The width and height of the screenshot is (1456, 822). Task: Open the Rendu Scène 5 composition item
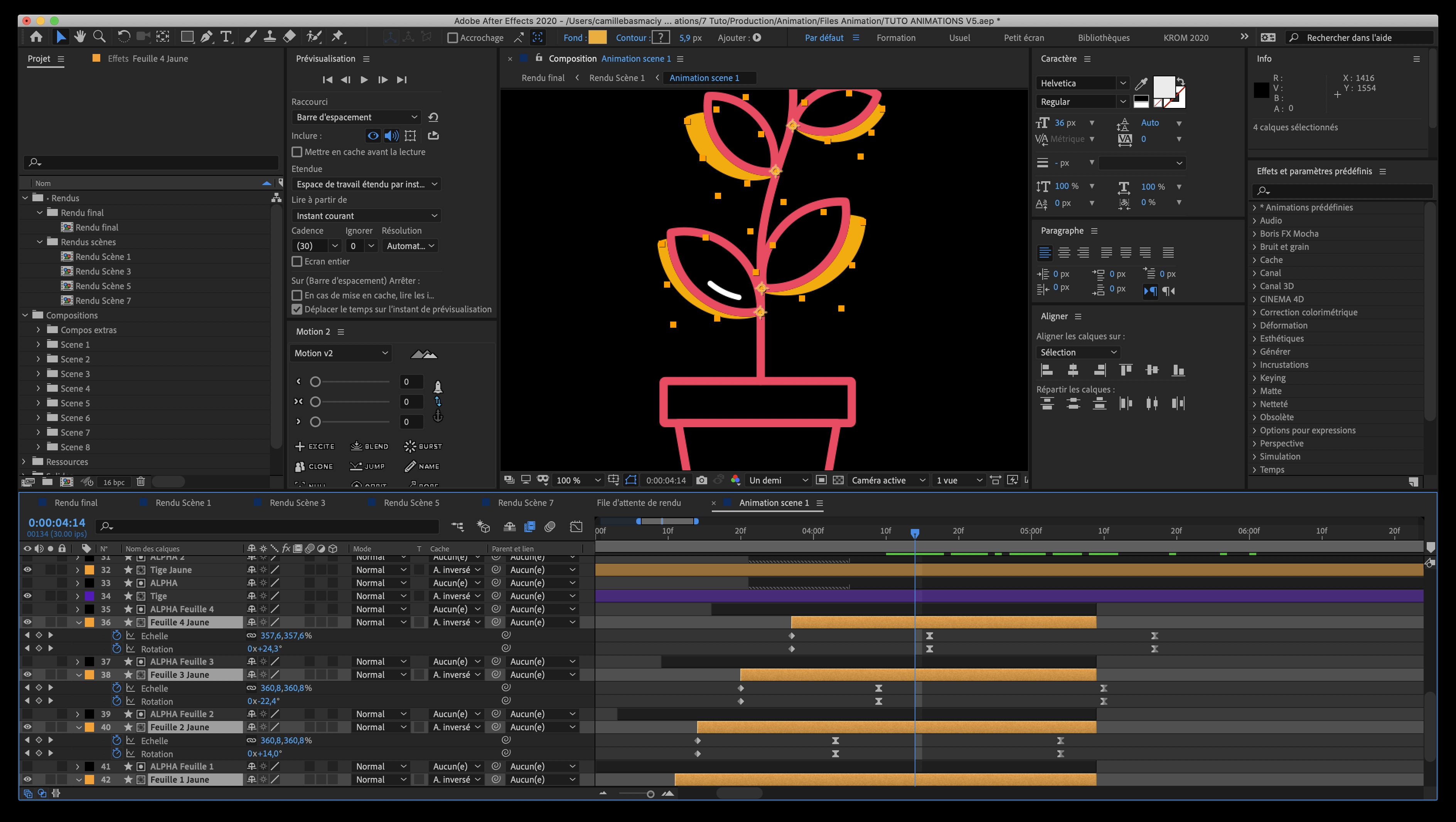pos(102,286)
